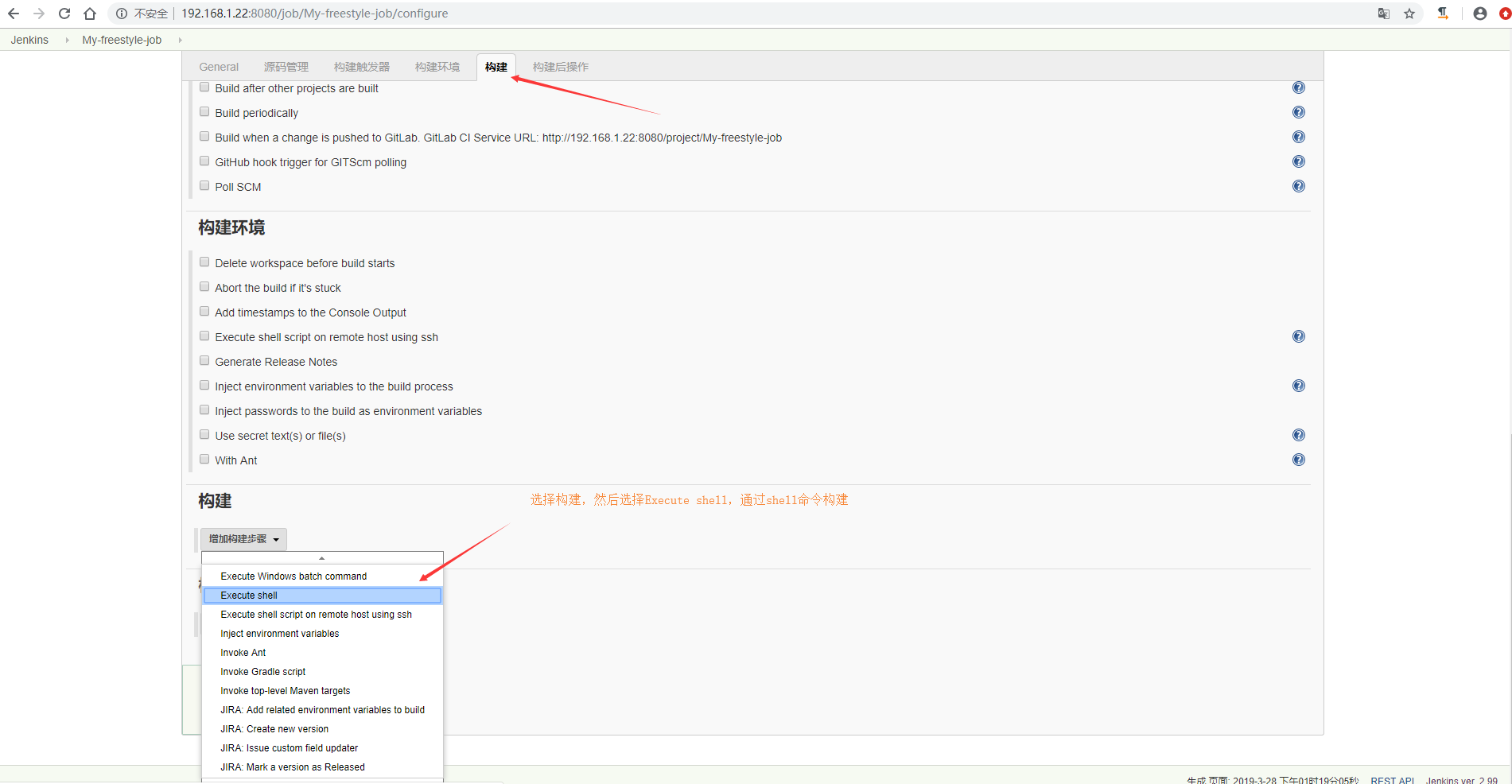This screenshot has width=1512, height=784.
Task: Open the 构建环境 tab
Action: point(437,67)
